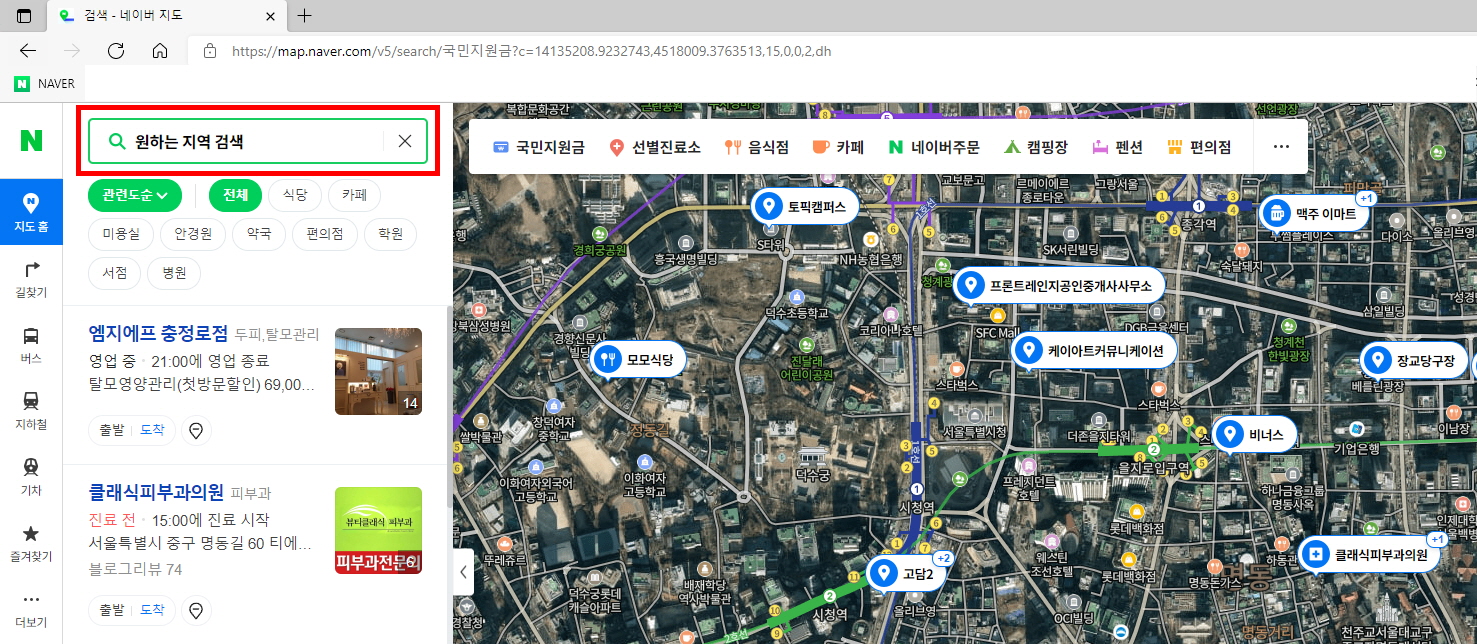
Task: Go back in browser
Action: pyautogui.click(x=28, y=50)
